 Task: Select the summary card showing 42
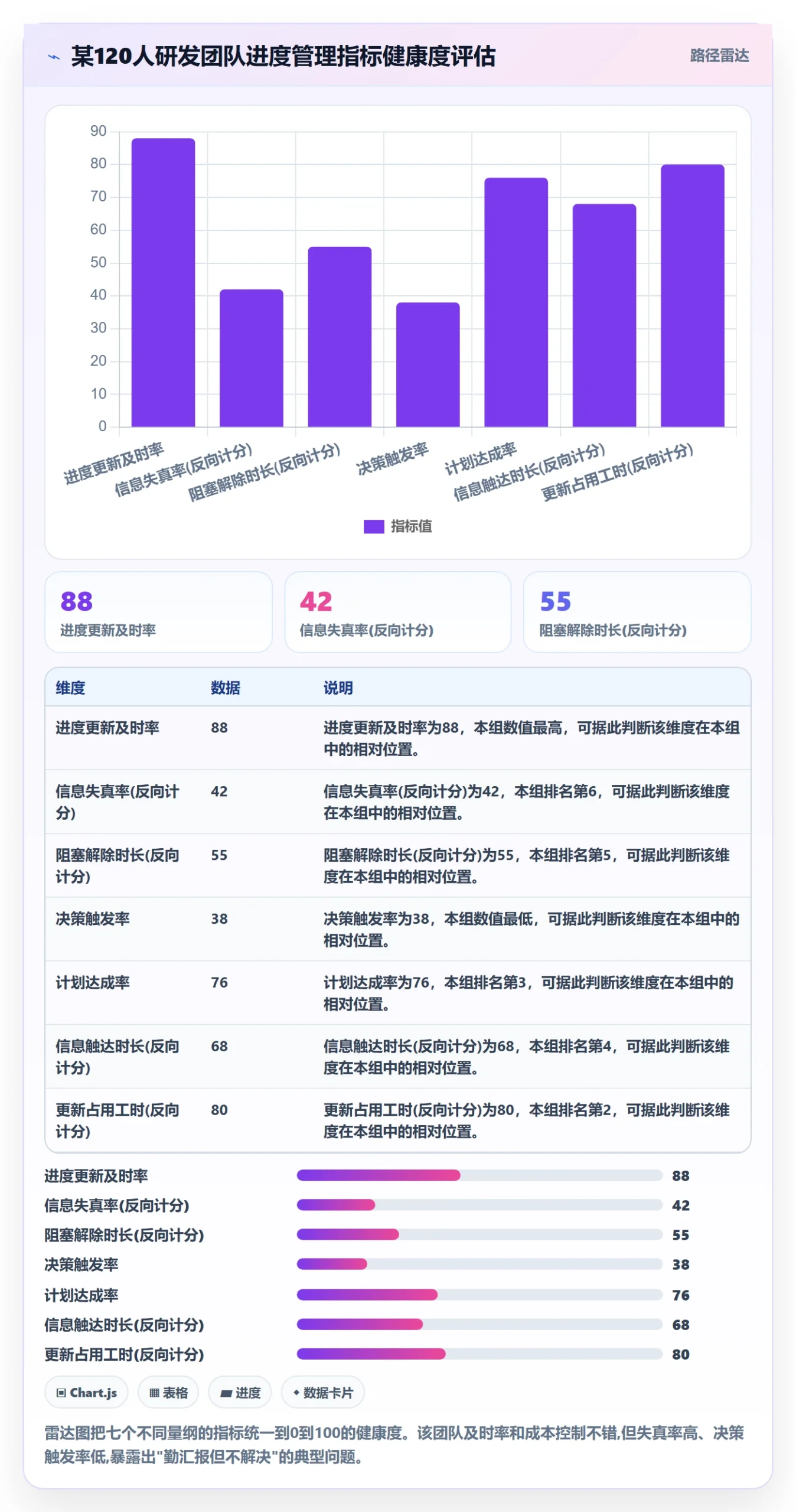coord(397,612)
